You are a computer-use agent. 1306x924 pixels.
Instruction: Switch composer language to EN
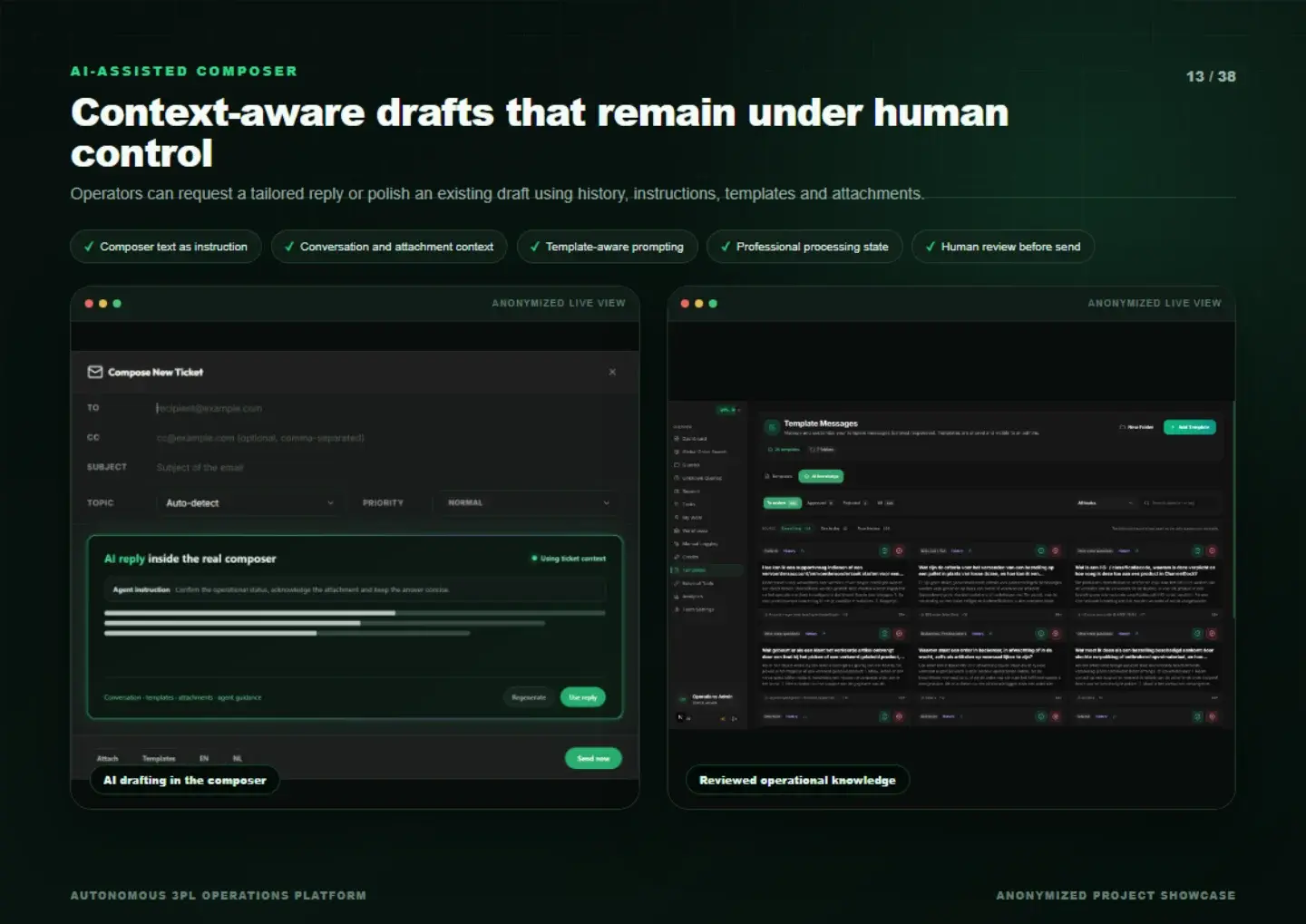(x=204, y=758)
